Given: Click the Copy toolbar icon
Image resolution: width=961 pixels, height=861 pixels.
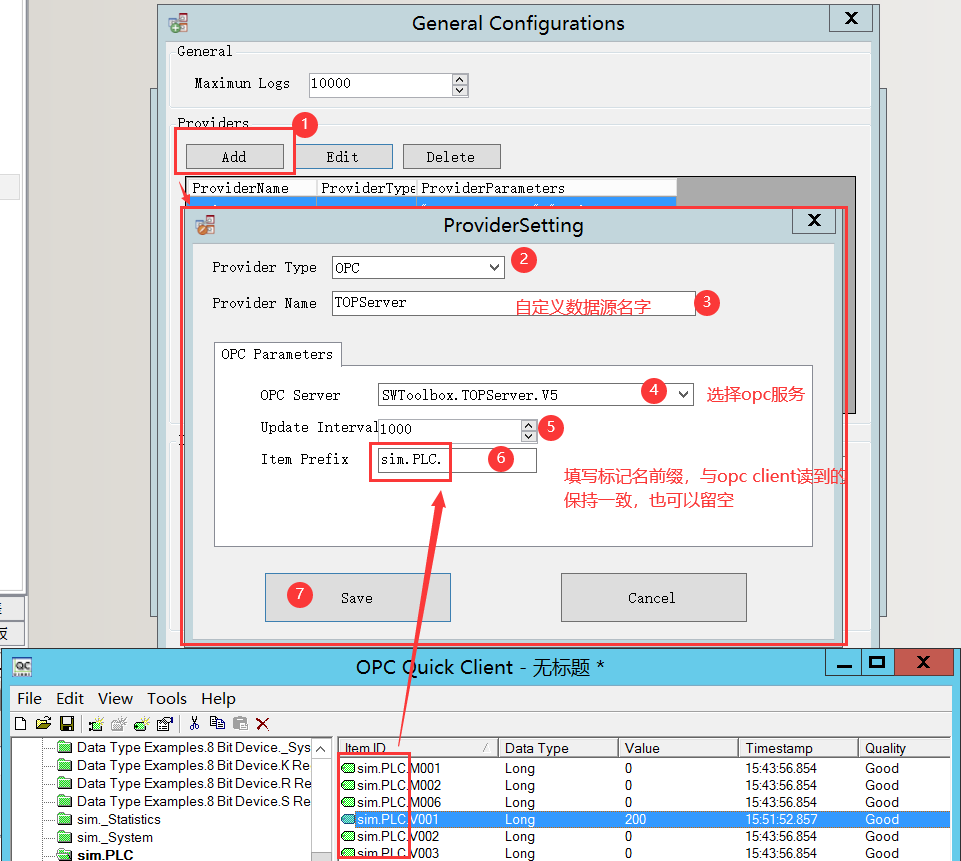Looking at the screenshot, I should point(217,723).
